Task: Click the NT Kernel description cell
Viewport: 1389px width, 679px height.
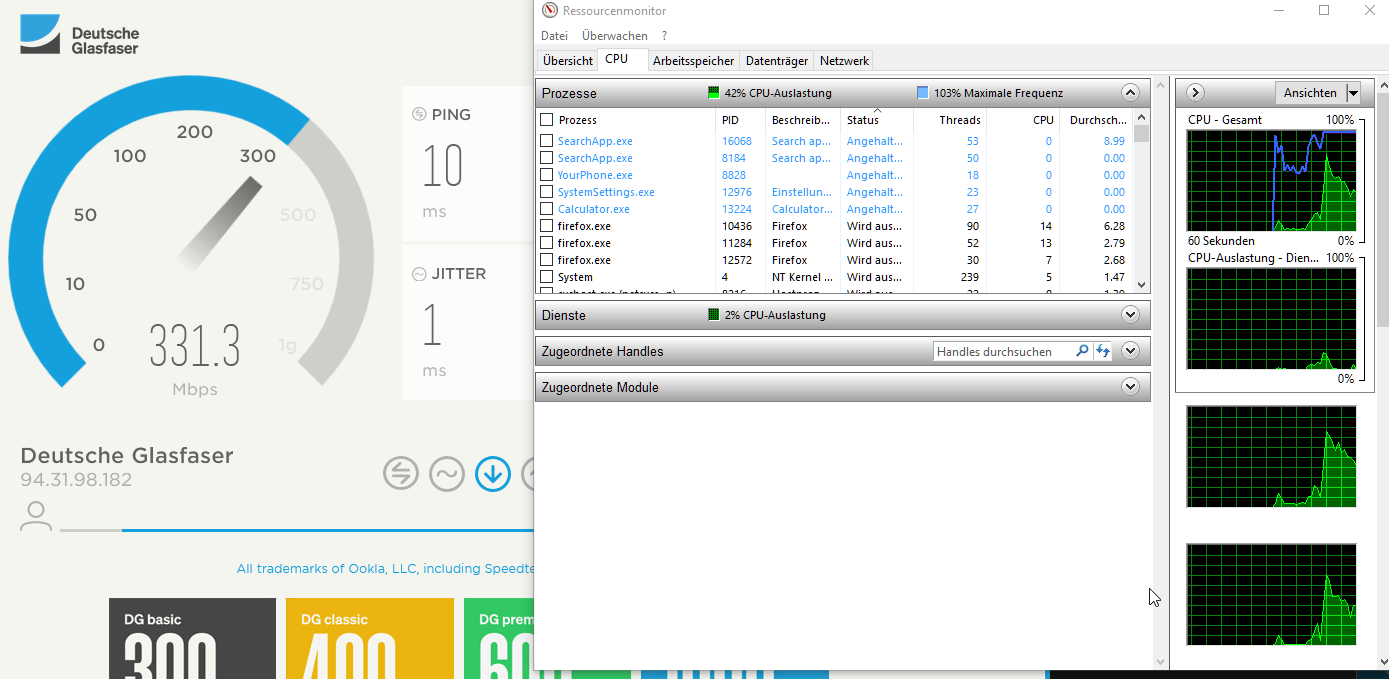Action: coord(802,277)
